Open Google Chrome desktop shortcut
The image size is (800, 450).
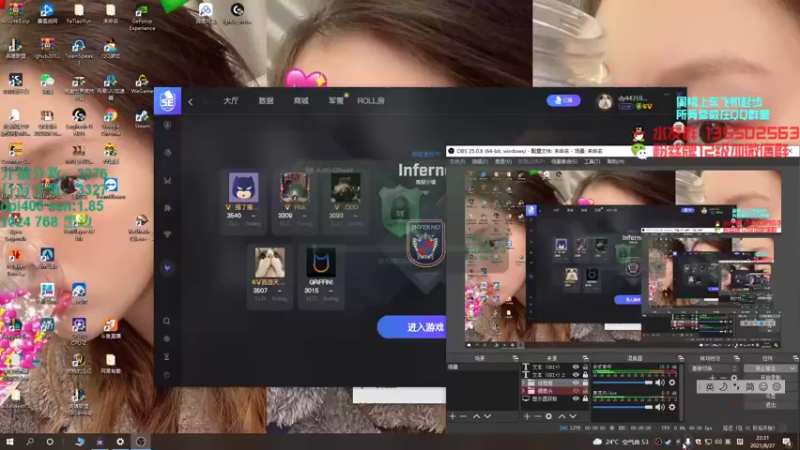point(110,122)
